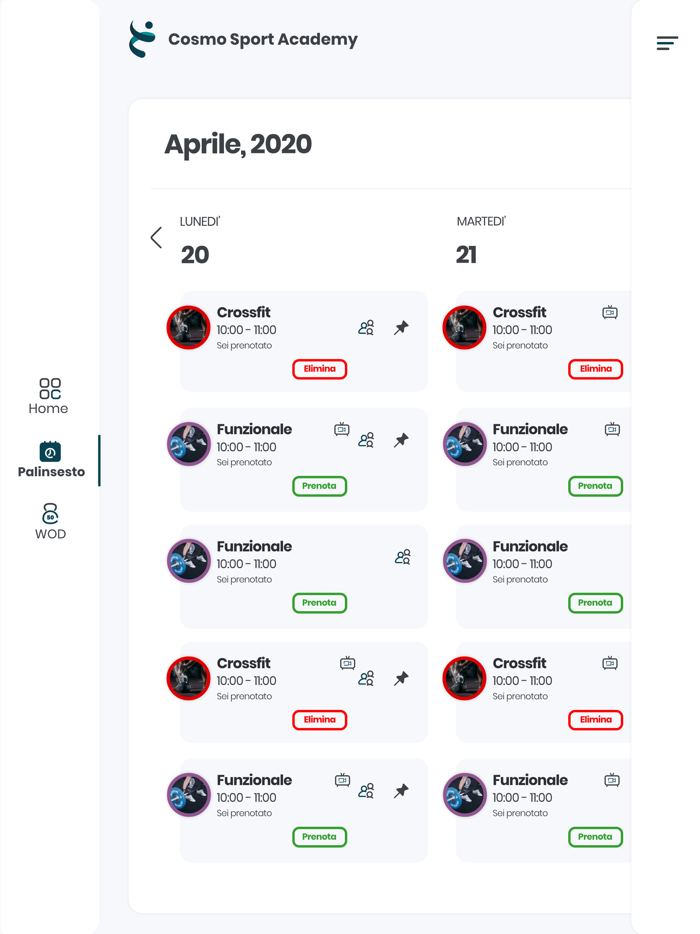The height and width of the screenshot is (934, 700).
Task: Click the Crossfit thumbnail on Monday's first class
Action: click(x=188, y=328)
